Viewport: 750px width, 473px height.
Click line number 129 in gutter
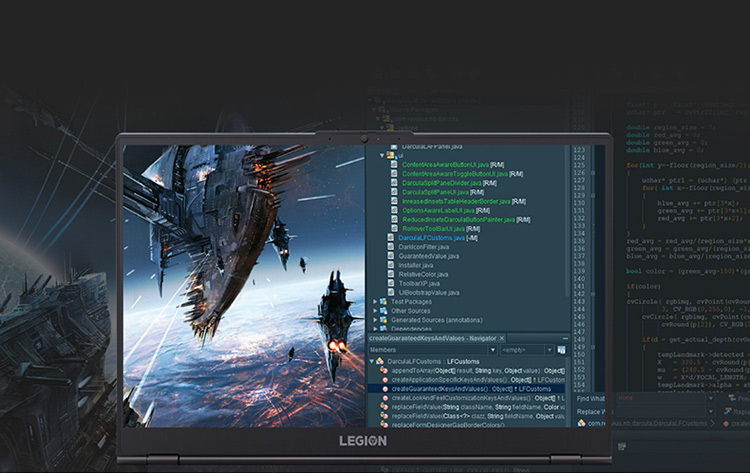tap(579, 195)
